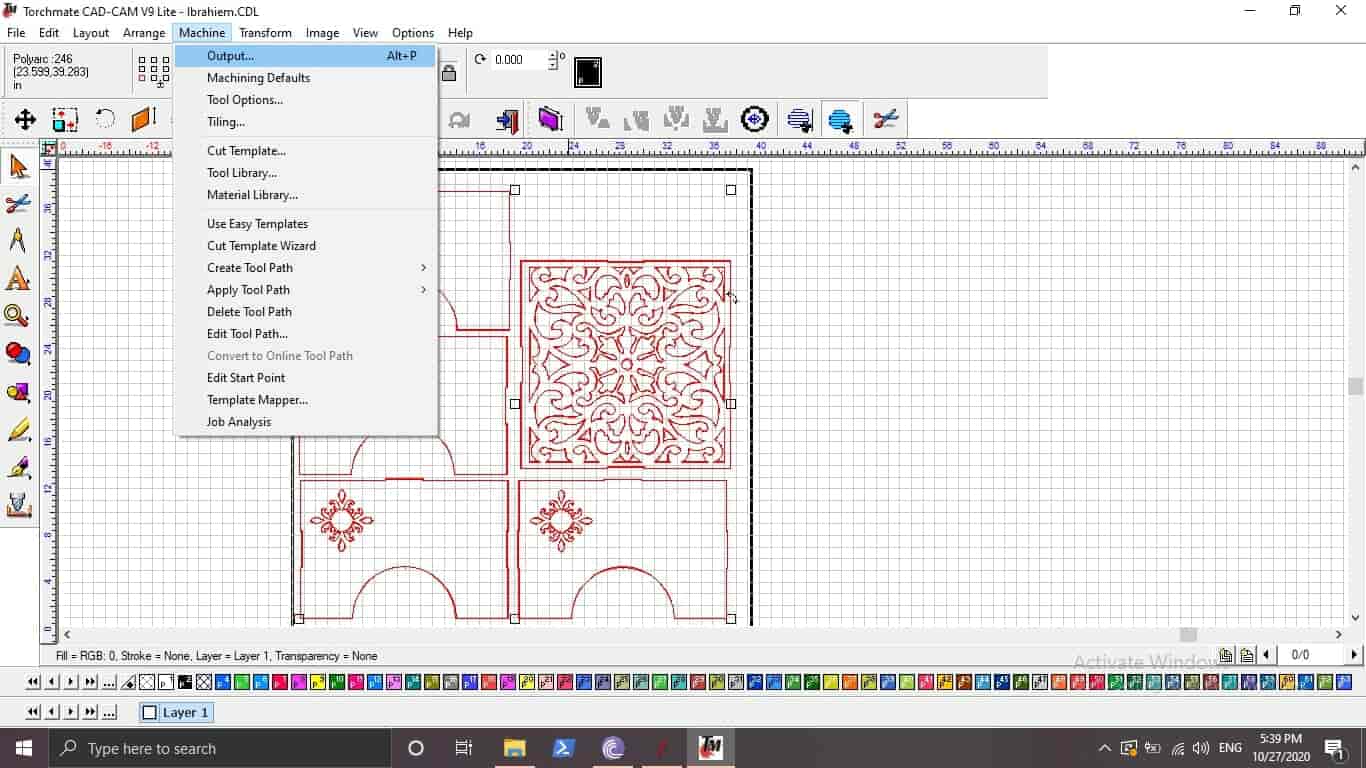
Task: Click the orange shear/slant icon
Action: [x=144, y=120]
